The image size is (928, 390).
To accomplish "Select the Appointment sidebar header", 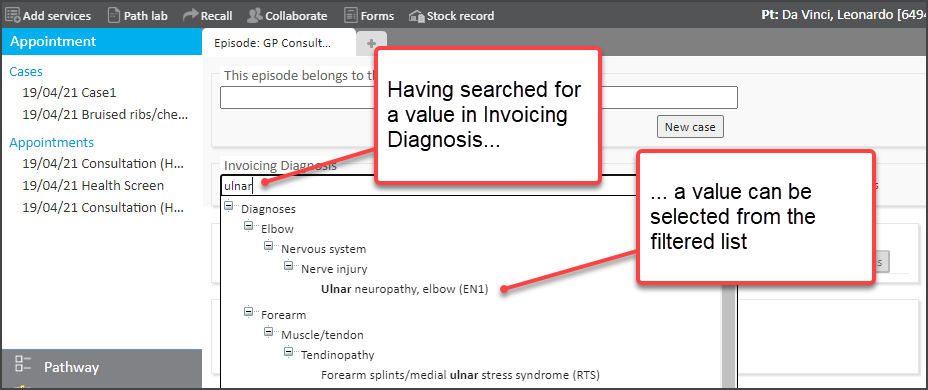I will coord(101,41).
